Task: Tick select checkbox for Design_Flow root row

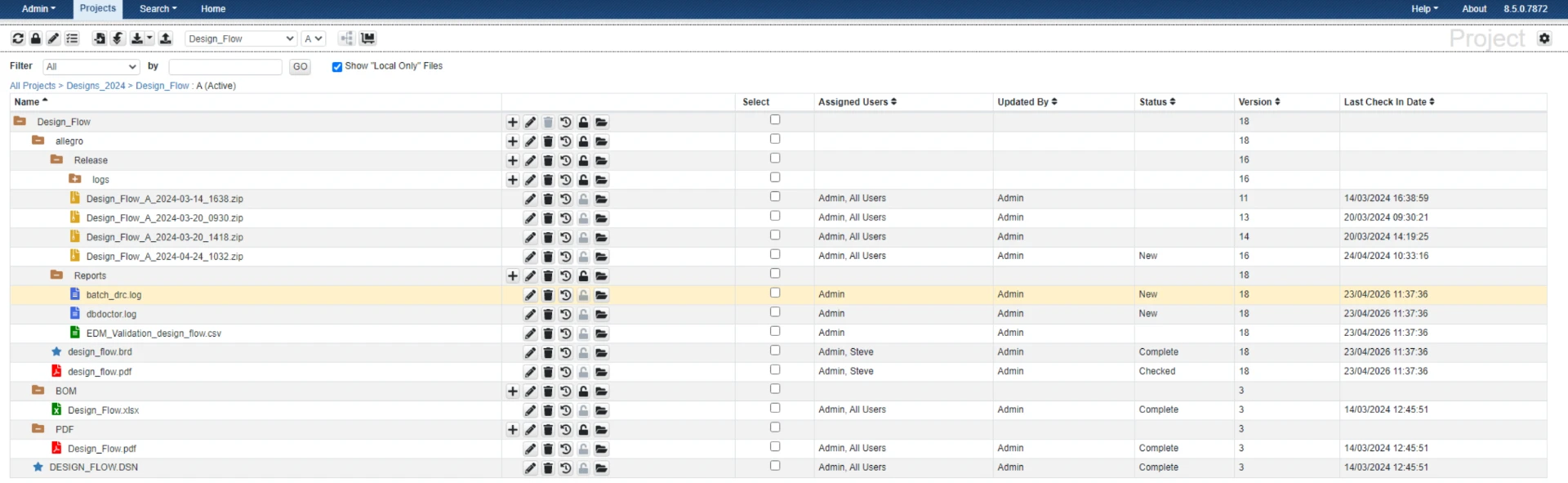Action: pyautogui.click(x=775, y=120)
